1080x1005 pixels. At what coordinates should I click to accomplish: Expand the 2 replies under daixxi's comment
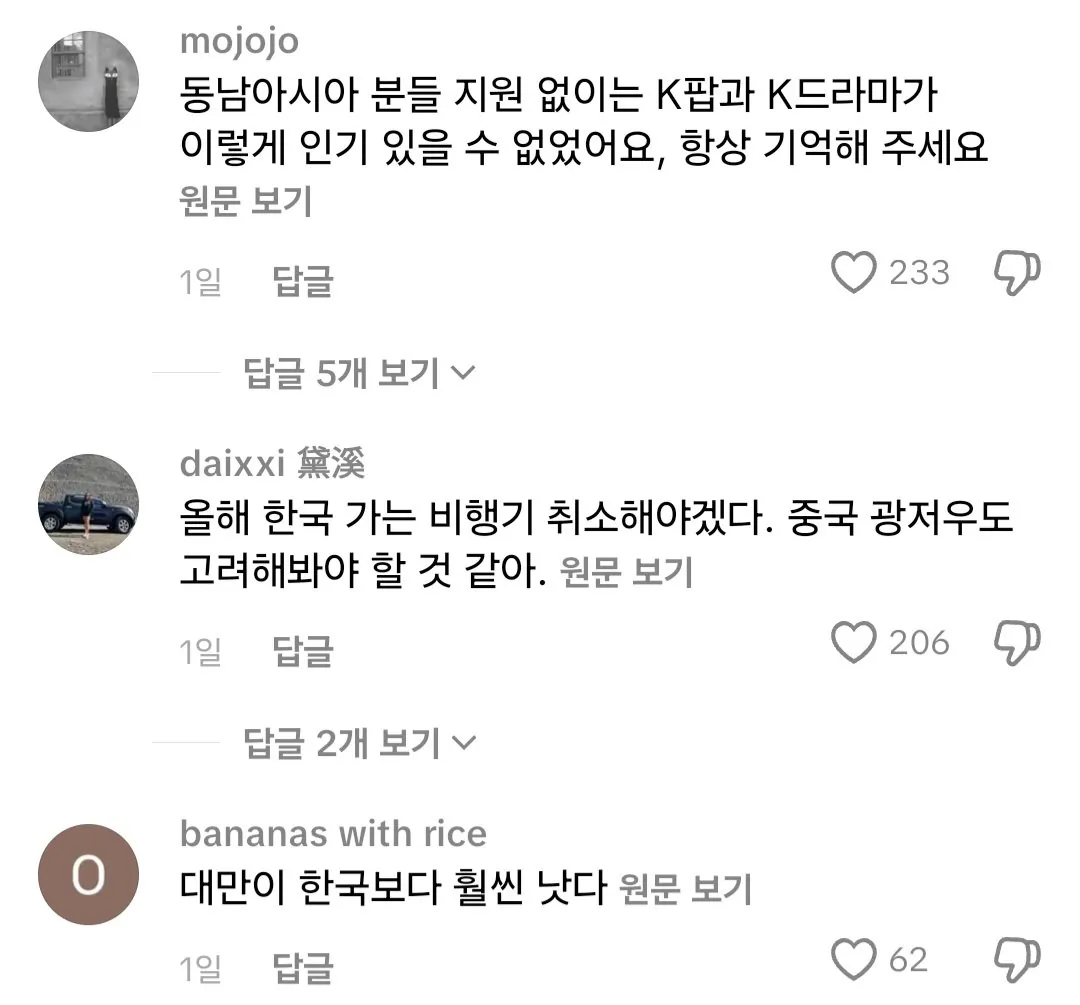[x=358, y=742]
